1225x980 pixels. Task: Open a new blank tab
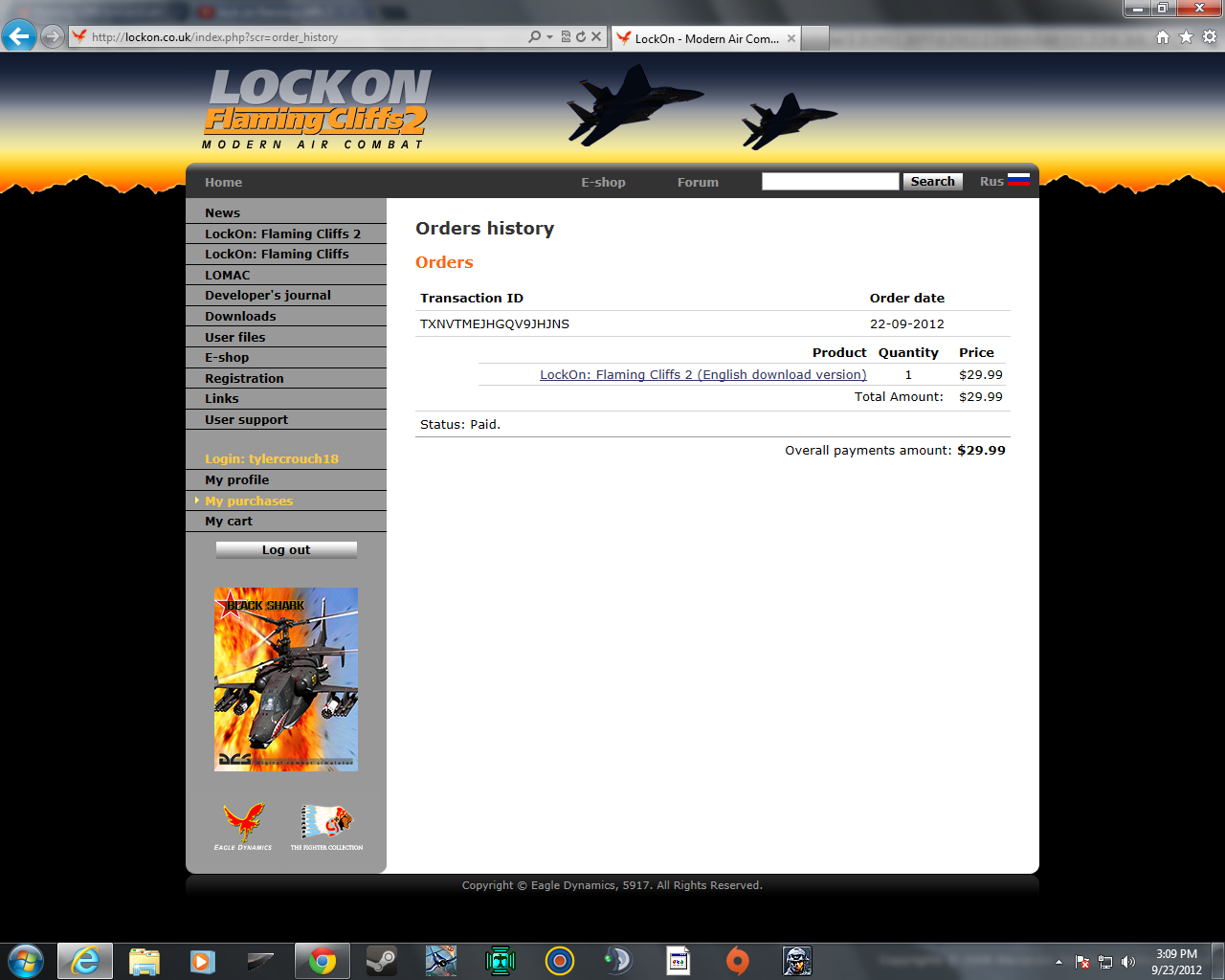[x=814, y=38]
